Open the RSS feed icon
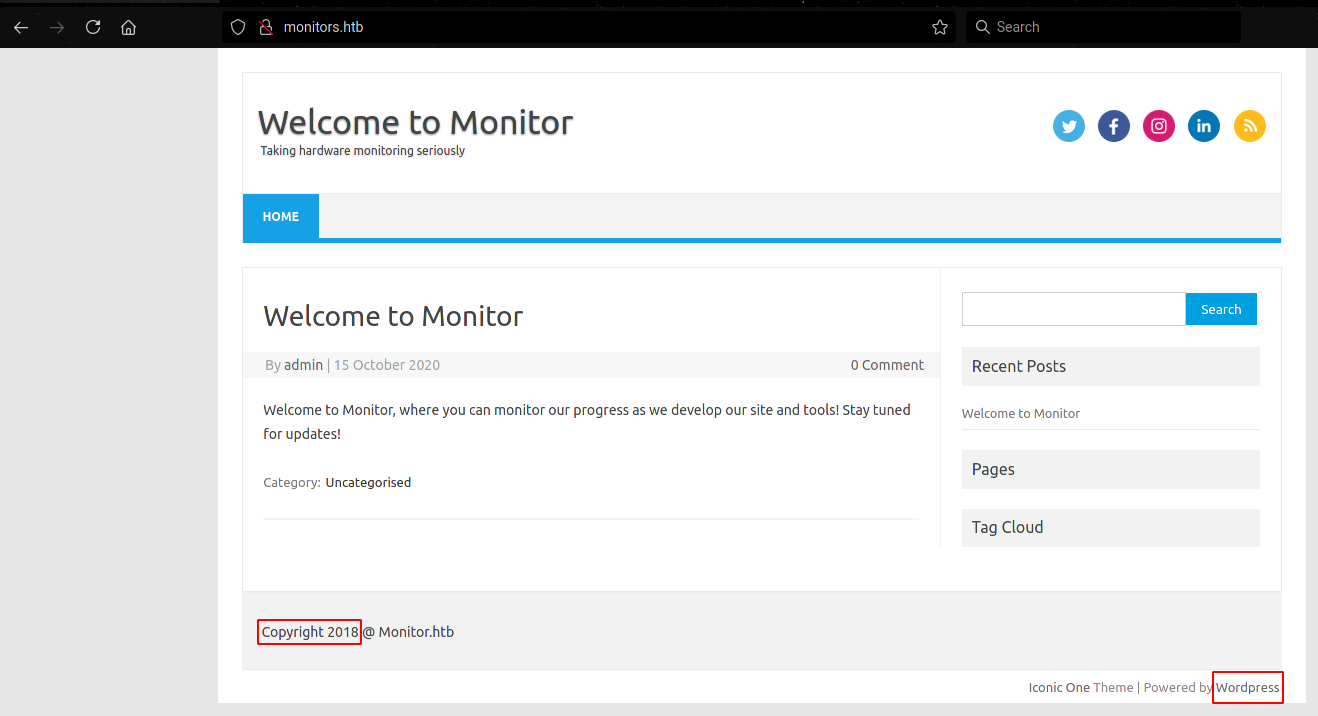1318x716 pixels. pyautogui.click(x=1249, y=126)
